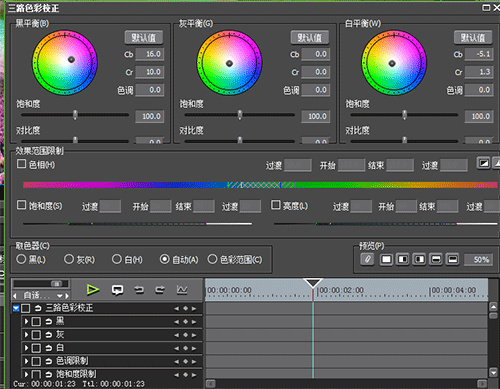This screenshot has width=500, height=389.
Task: Click the full white preview icon
Action: pyautogui.click(x=386, y=259)
